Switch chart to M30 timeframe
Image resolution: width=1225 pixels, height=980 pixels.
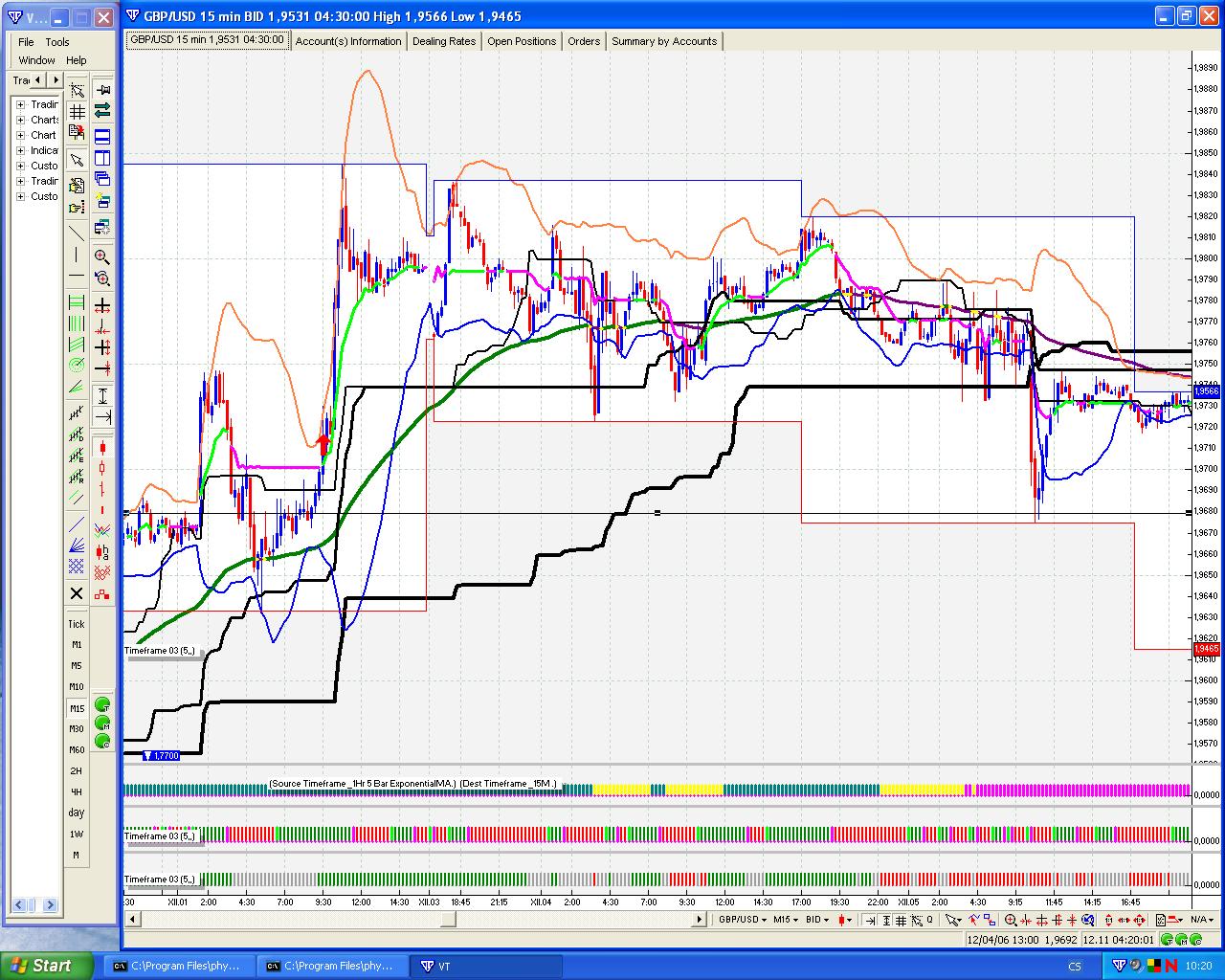coord(77,729)
